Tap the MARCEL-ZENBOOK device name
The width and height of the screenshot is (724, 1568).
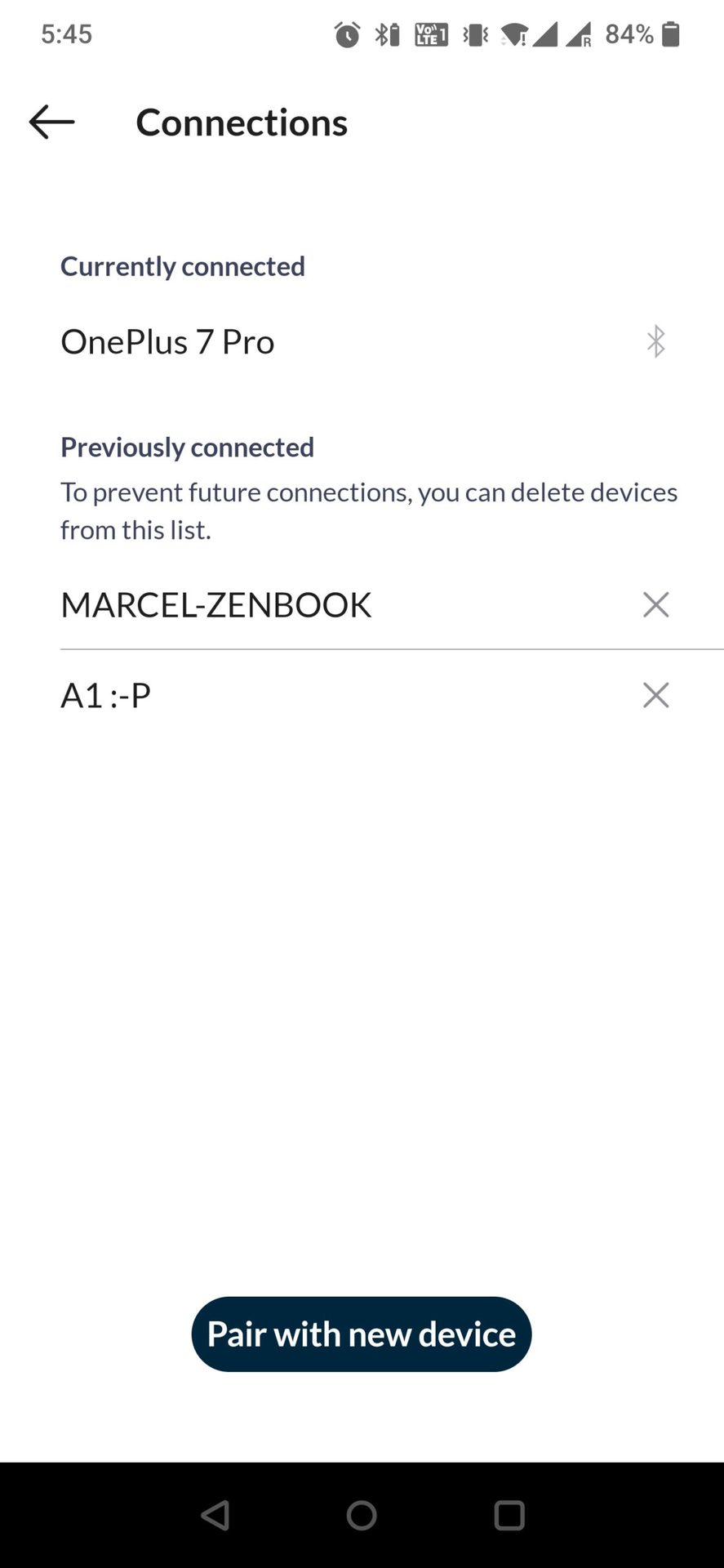(215, 605)
